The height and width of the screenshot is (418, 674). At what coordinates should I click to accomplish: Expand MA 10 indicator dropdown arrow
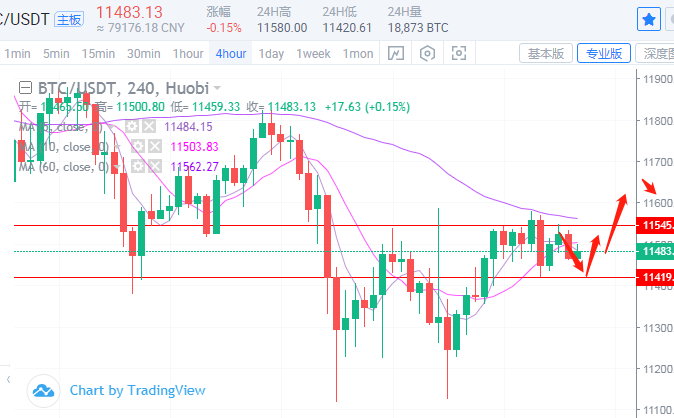click(x=116, y=146)
